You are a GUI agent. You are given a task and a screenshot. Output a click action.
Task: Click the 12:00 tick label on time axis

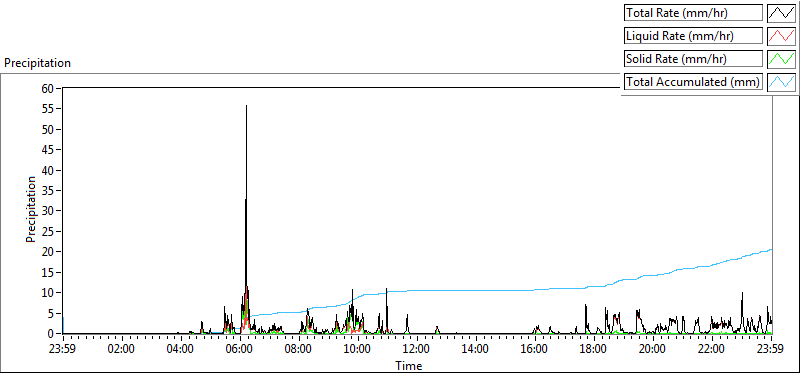click(x=417, y=350)
